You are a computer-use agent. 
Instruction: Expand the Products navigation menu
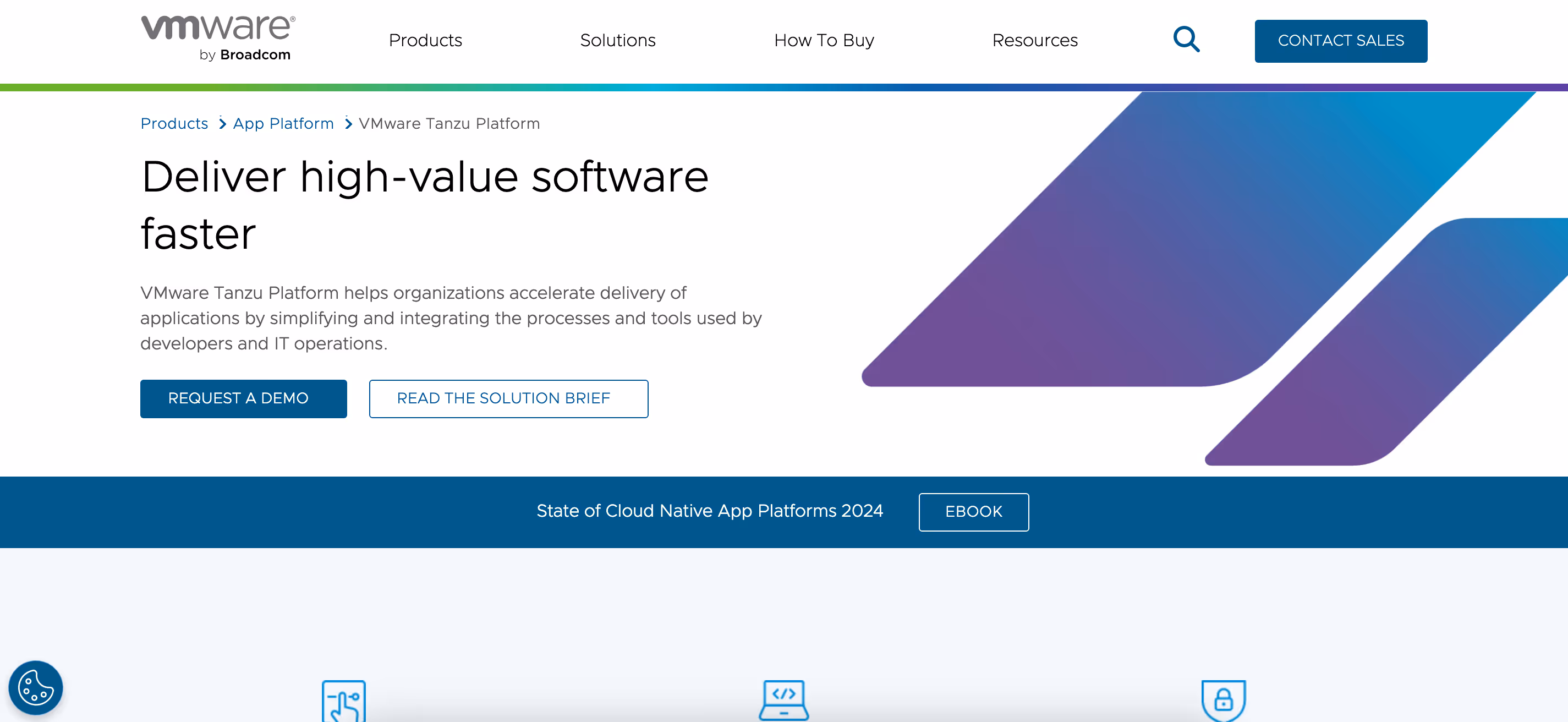click(x=425, y=40)
